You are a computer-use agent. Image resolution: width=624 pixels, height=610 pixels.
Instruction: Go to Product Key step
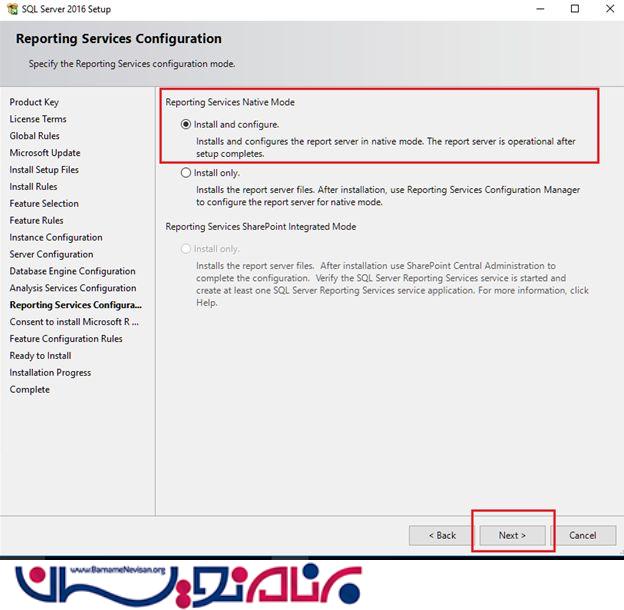(x=34, y=102)
